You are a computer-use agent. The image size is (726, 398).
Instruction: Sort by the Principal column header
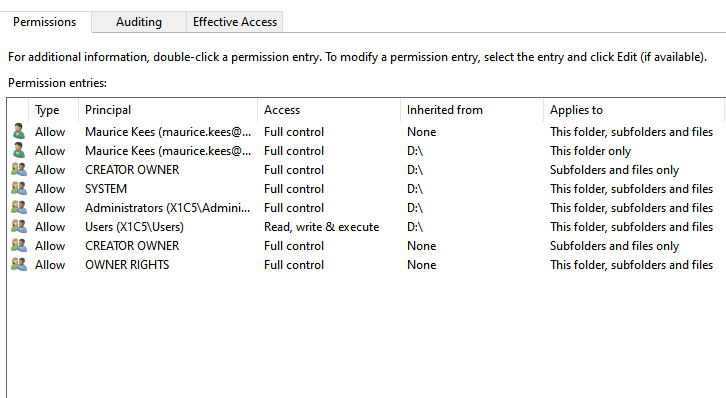[x=168, y=110]
